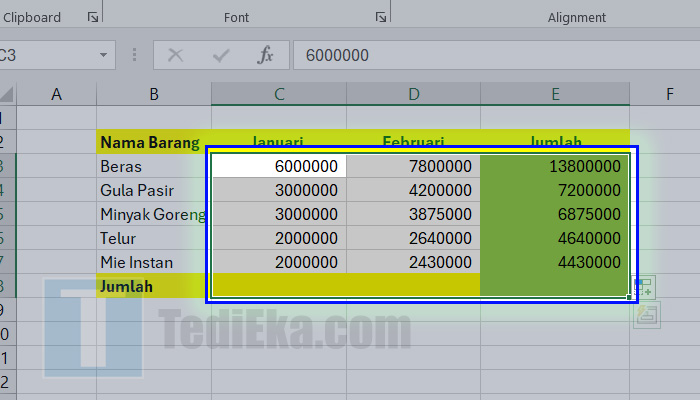Select the Minyak Goreng cell
Image resolution: width=700 pixels, height=400 pixels.
pyautogui.click(x=153, y=214)
